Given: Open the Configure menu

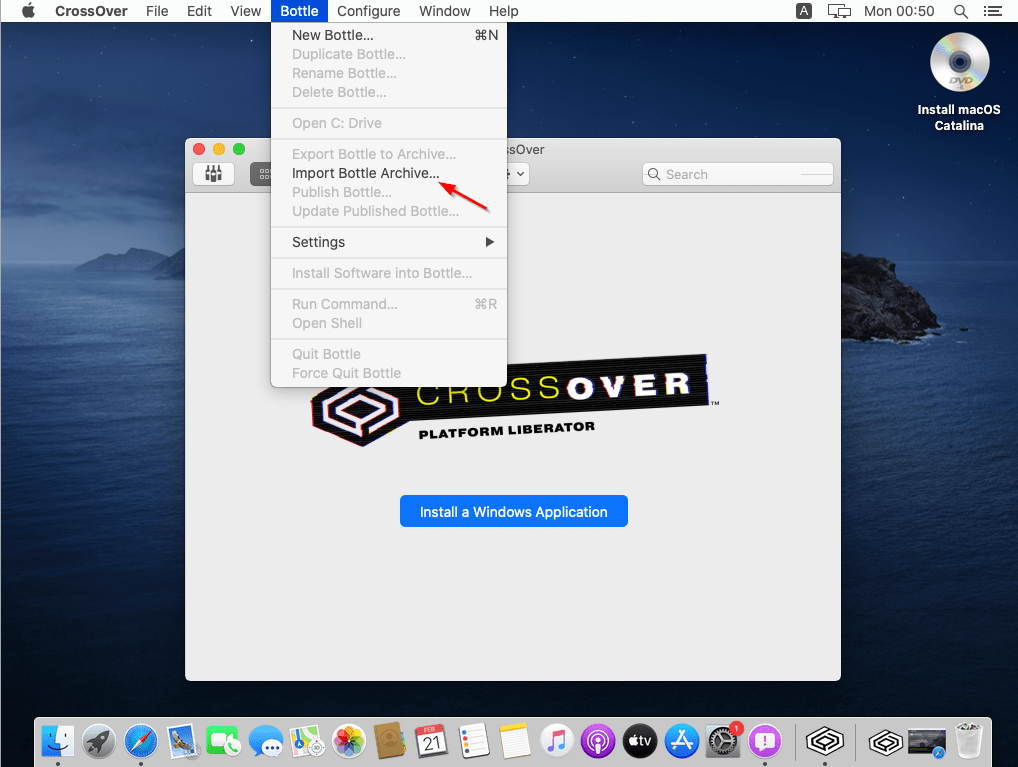Looking at the screenshot, I should pyautogui.click(x=368, y=11).
